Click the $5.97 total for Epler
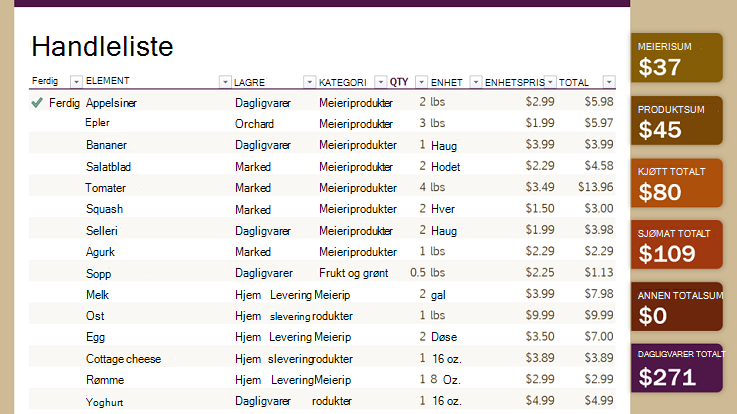This screenshot has width=737, height=414. [x=599, y=123]
